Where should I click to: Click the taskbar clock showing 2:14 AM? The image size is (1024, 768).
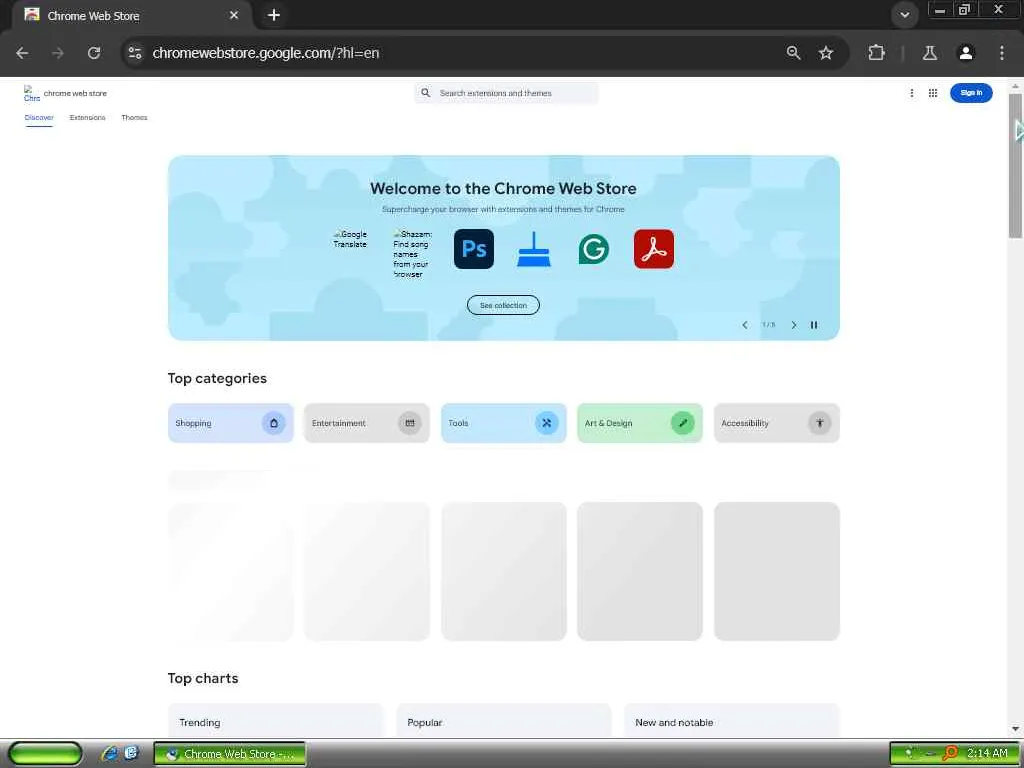point(987,754)
